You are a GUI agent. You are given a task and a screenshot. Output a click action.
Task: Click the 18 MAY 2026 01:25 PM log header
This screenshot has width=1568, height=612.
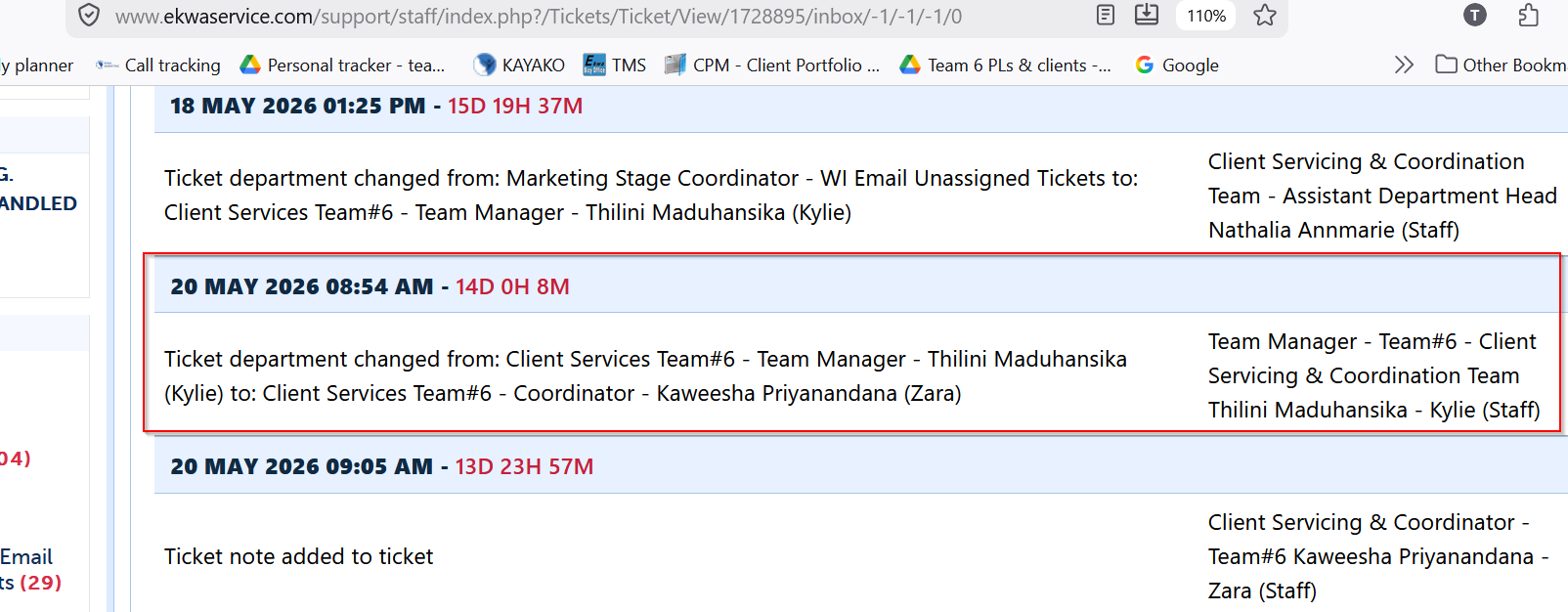(860, 107)
